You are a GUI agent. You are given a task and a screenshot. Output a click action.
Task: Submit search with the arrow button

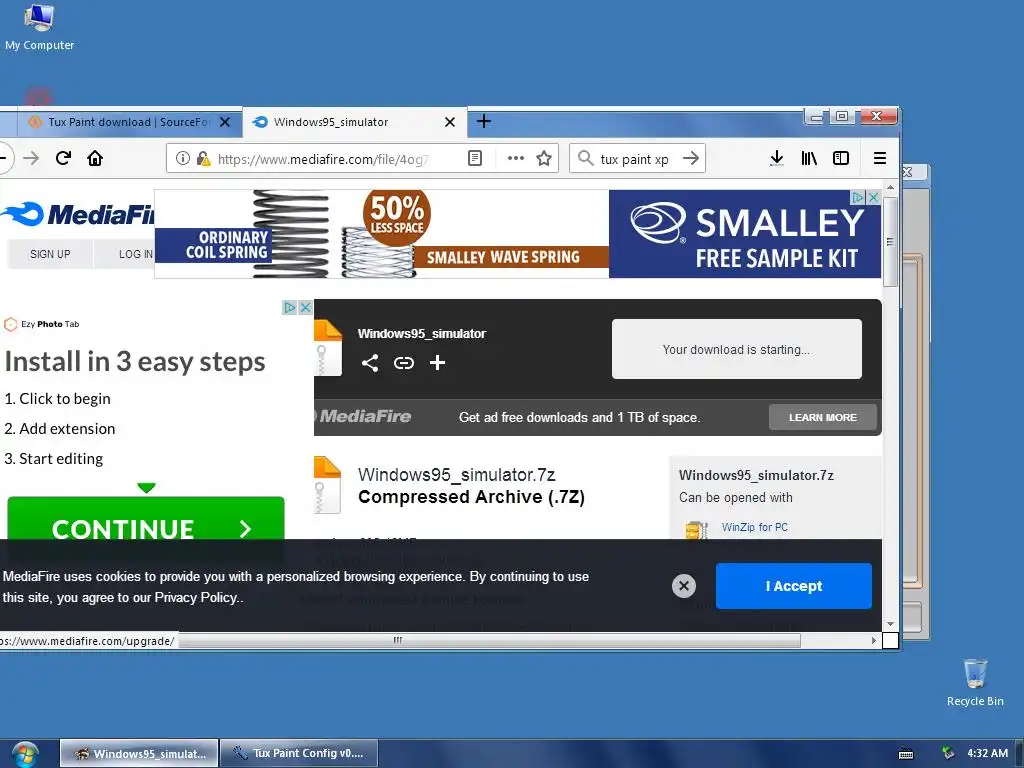pos(691,158)
